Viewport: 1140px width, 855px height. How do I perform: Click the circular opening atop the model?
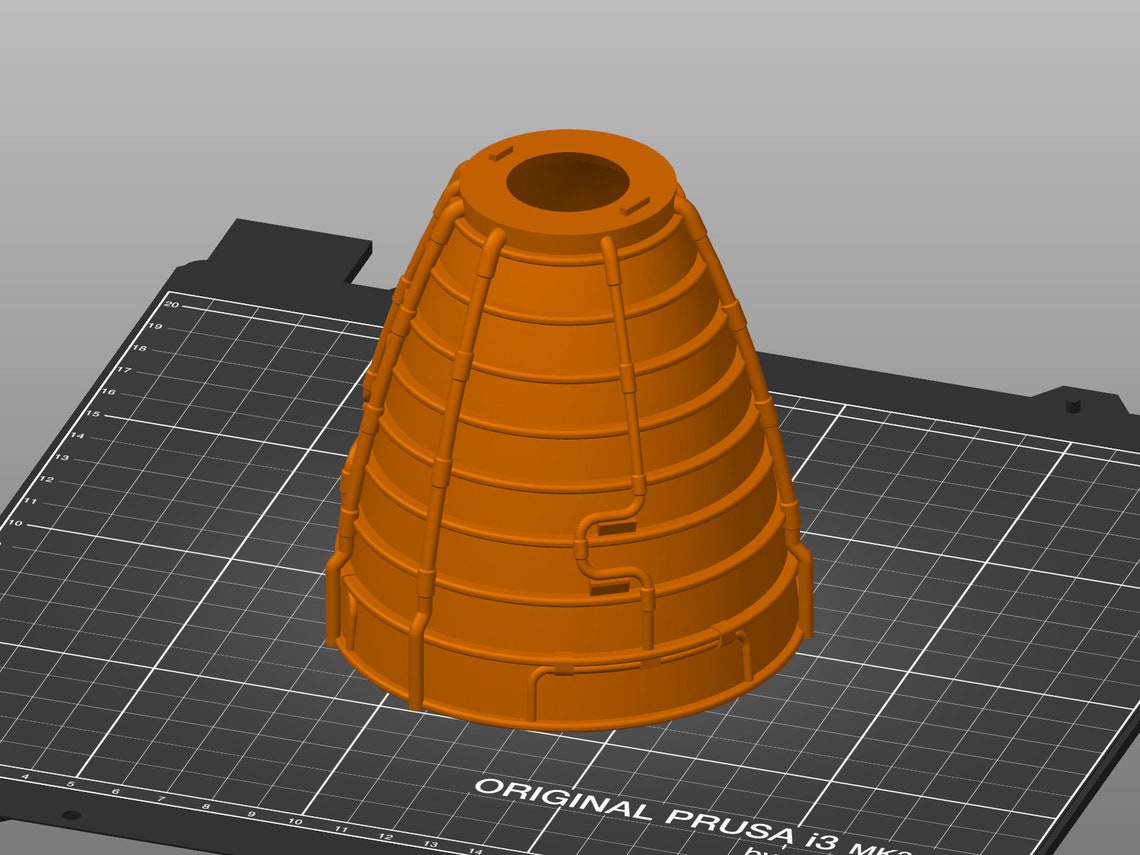(570, 180)
